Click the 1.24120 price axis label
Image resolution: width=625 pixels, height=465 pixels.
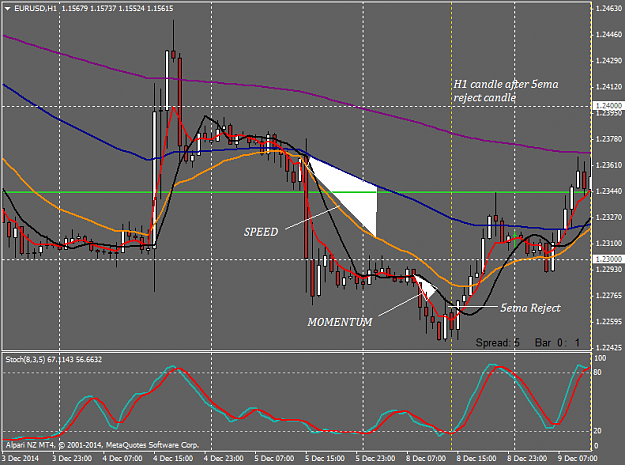[x=608, y=86]
